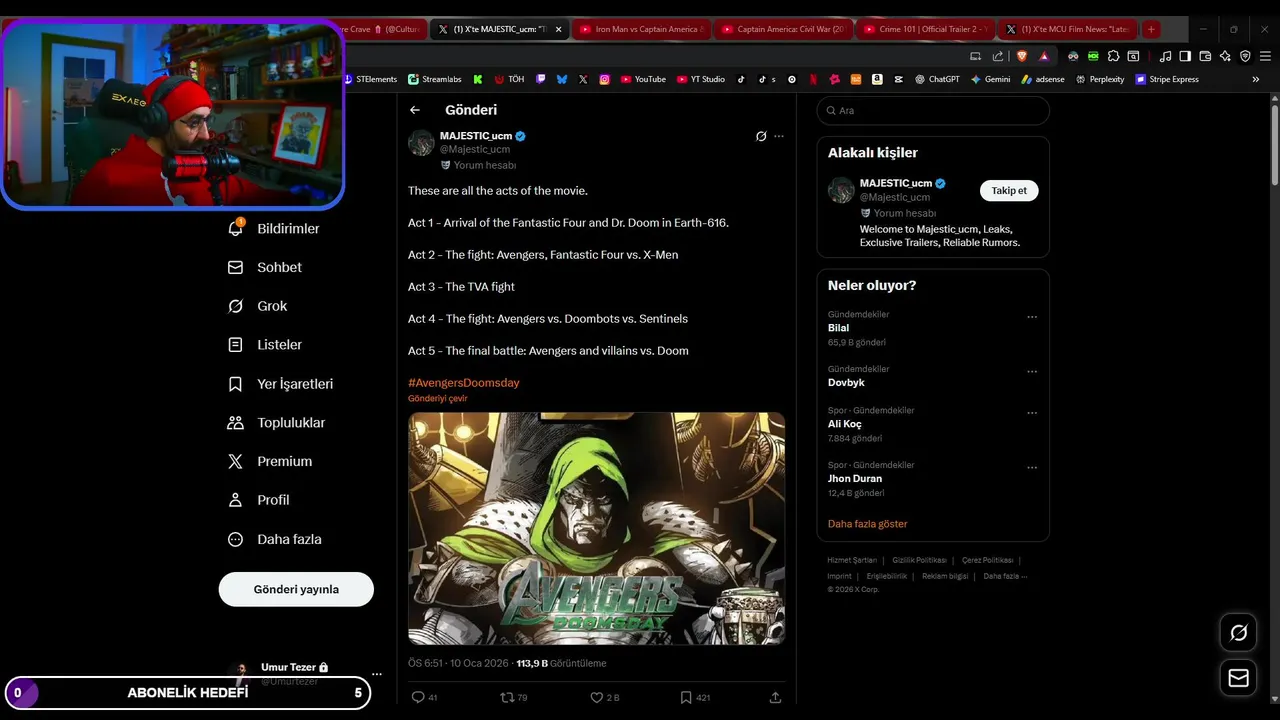Screen dimensions: 1280x720
Task: Switch to Captain America: Civil War tab
Action: (783, 29)
